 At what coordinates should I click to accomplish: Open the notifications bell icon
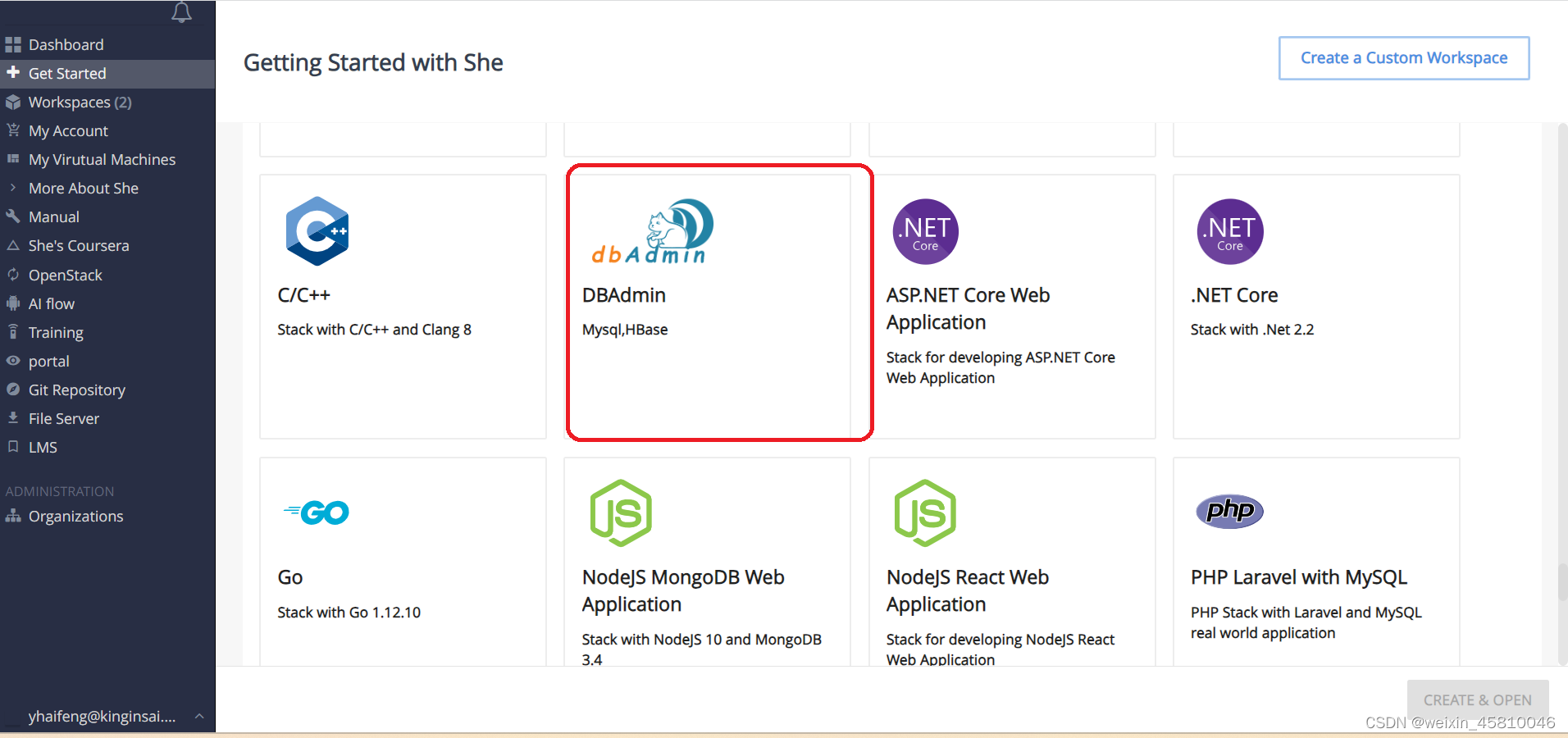pos(181,11)
